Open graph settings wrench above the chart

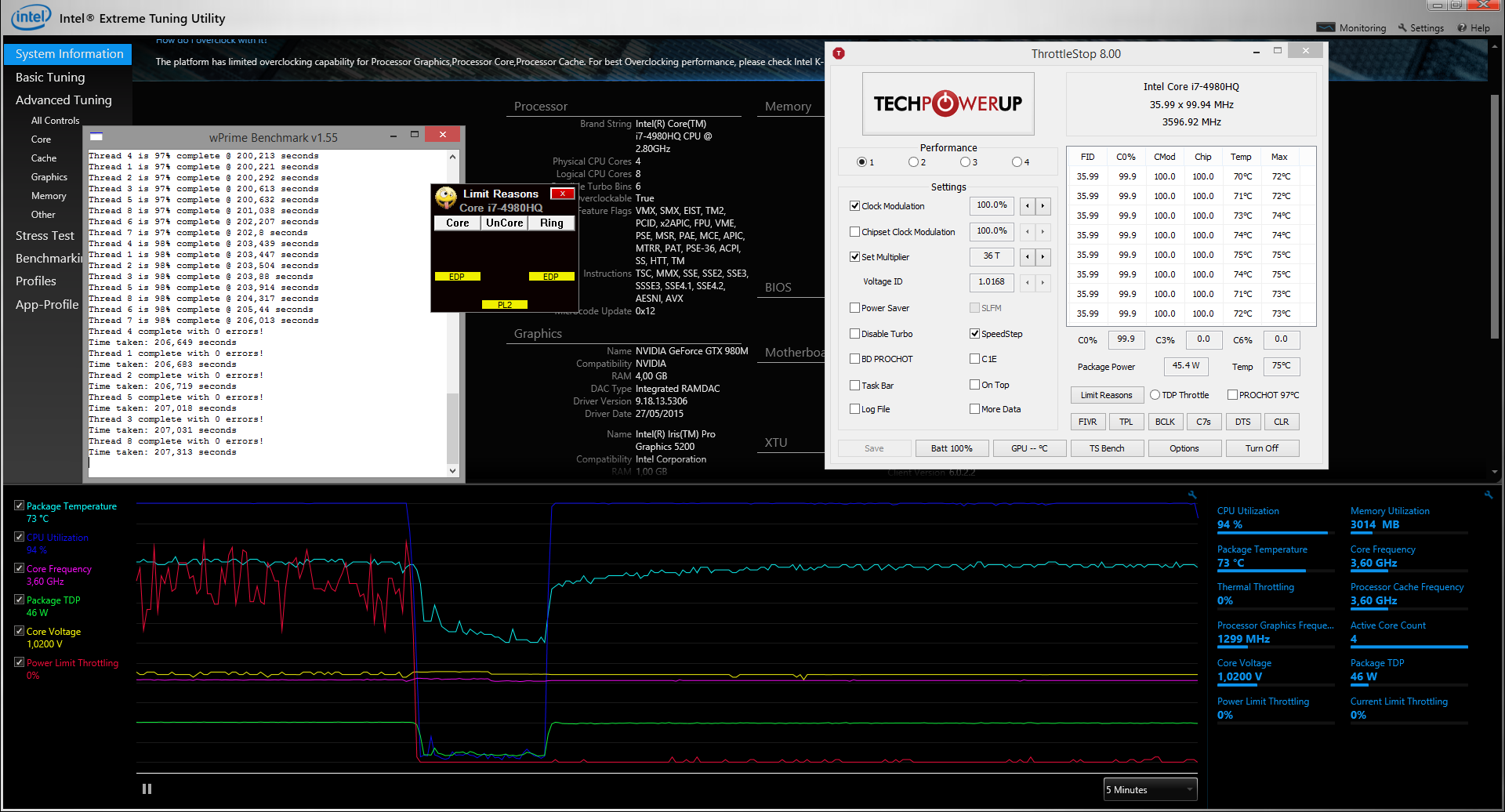point(1192,495)
